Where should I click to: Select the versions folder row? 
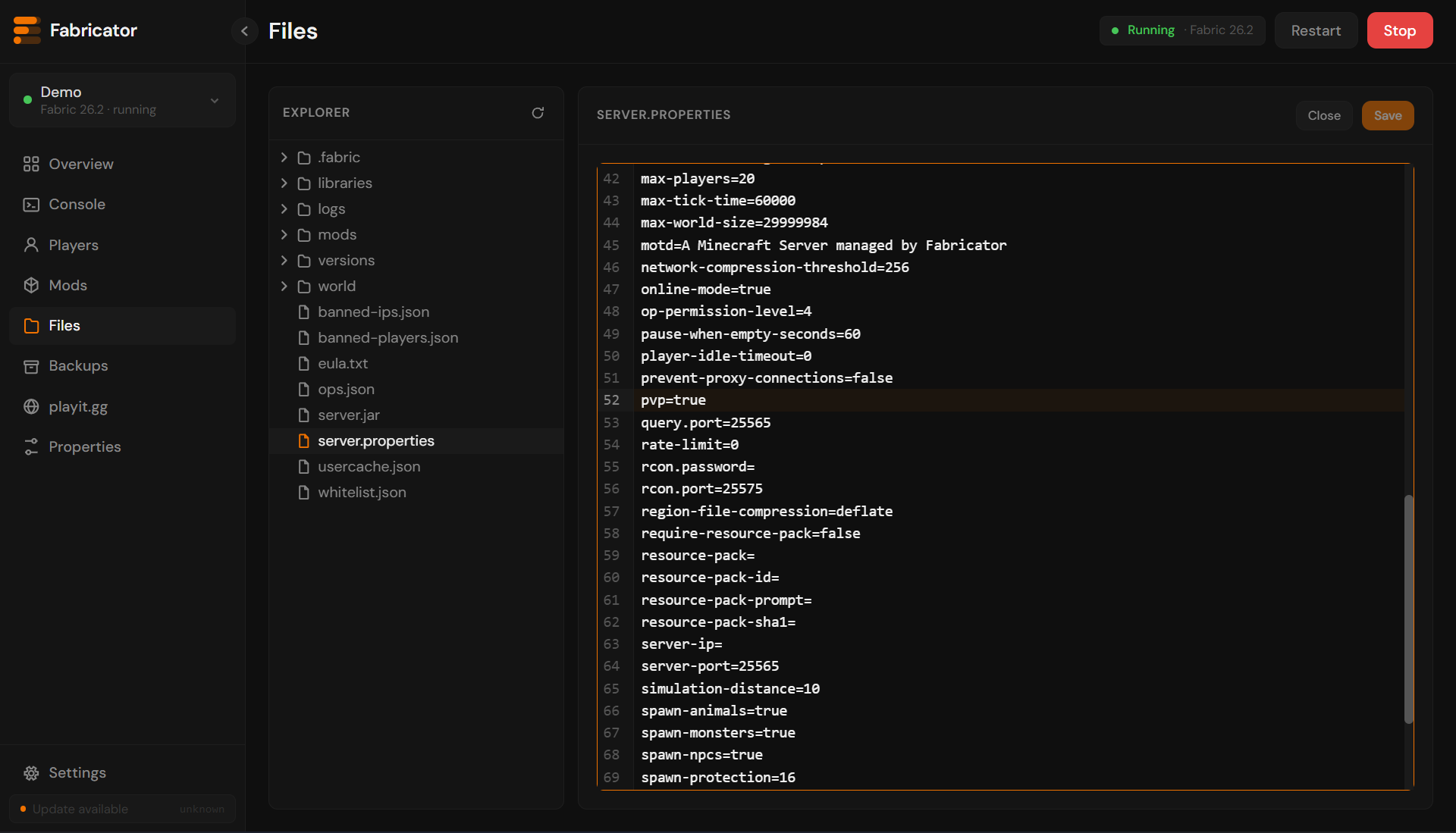point(416,261)
